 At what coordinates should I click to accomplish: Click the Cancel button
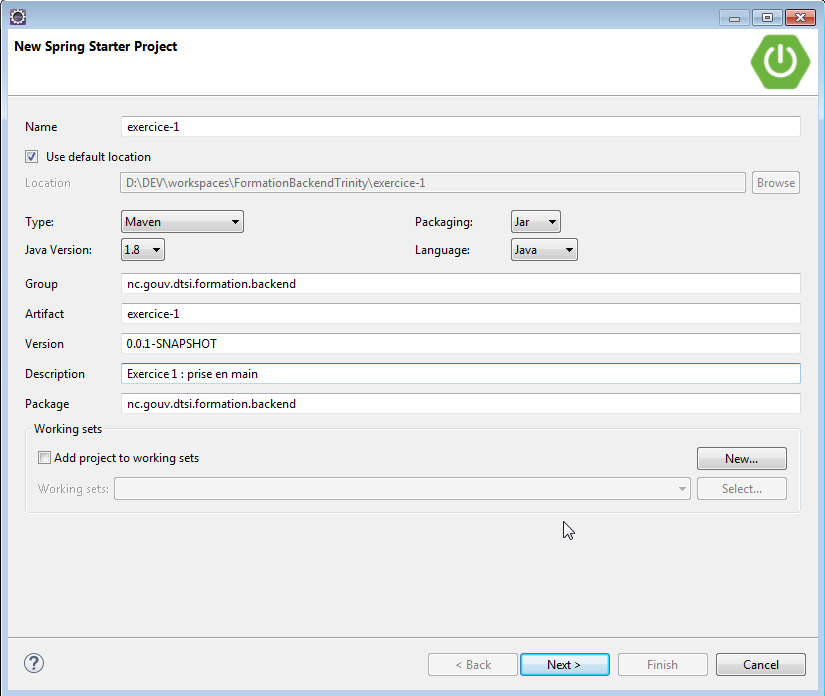coord(760,664)
